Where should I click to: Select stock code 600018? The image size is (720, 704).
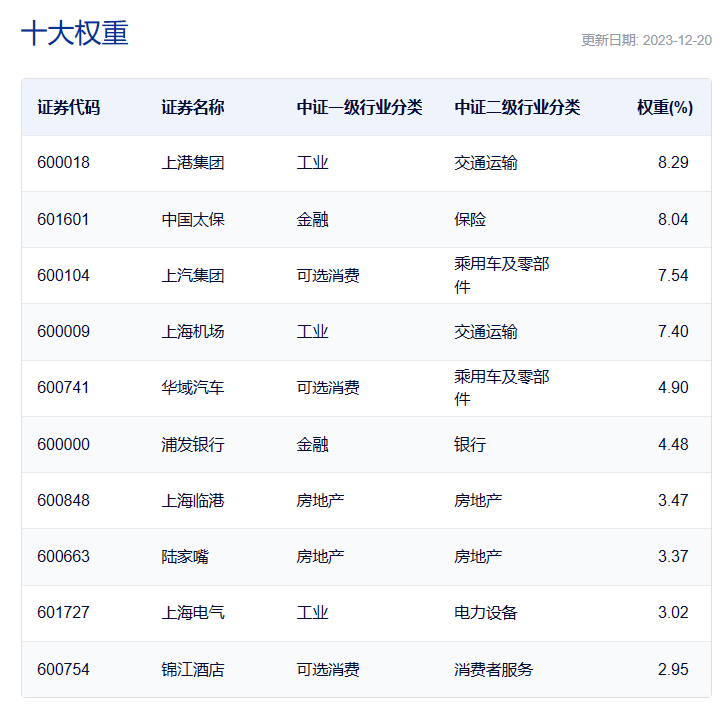coord(63,163)
